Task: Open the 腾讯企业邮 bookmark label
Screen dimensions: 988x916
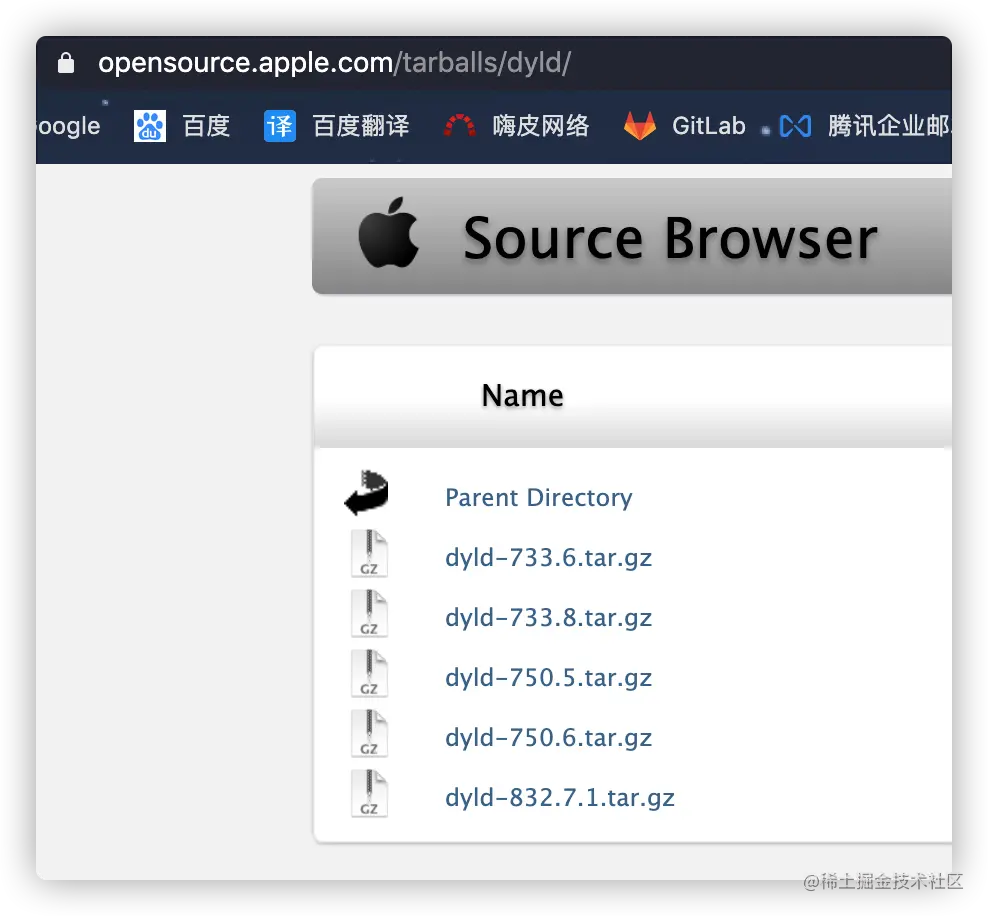Action: 889,126
